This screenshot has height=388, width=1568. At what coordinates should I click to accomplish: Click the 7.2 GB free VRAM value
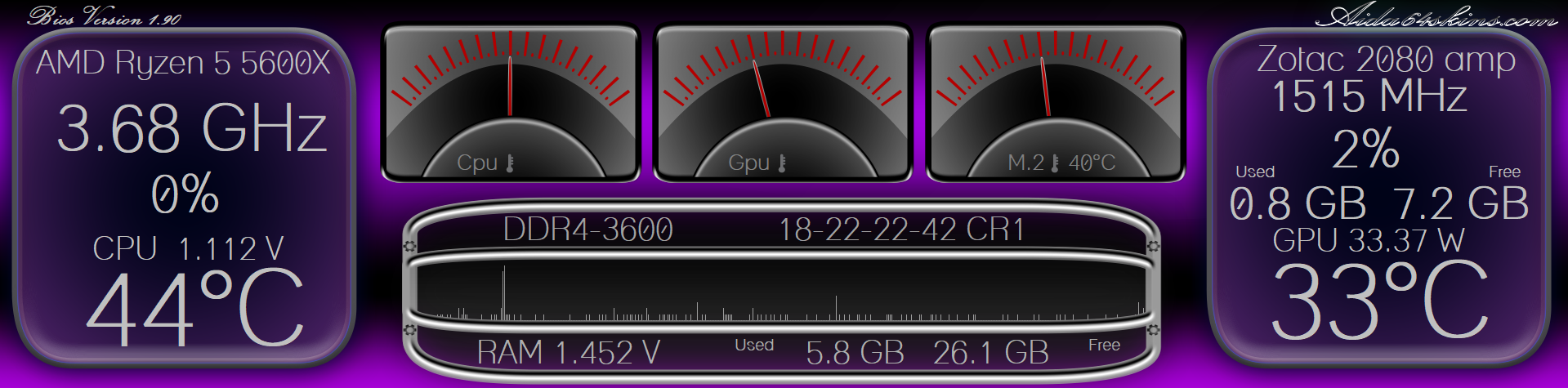click(x=1461, y=203)
